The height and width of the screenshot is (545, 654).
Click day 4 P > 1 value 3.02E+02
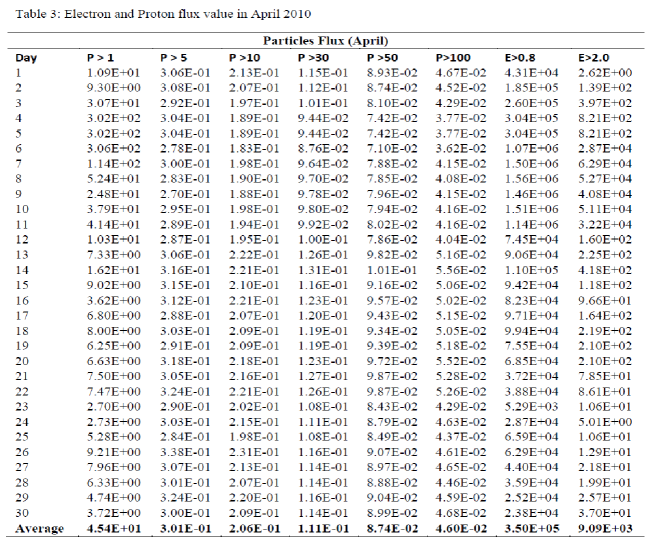point(113,118)
